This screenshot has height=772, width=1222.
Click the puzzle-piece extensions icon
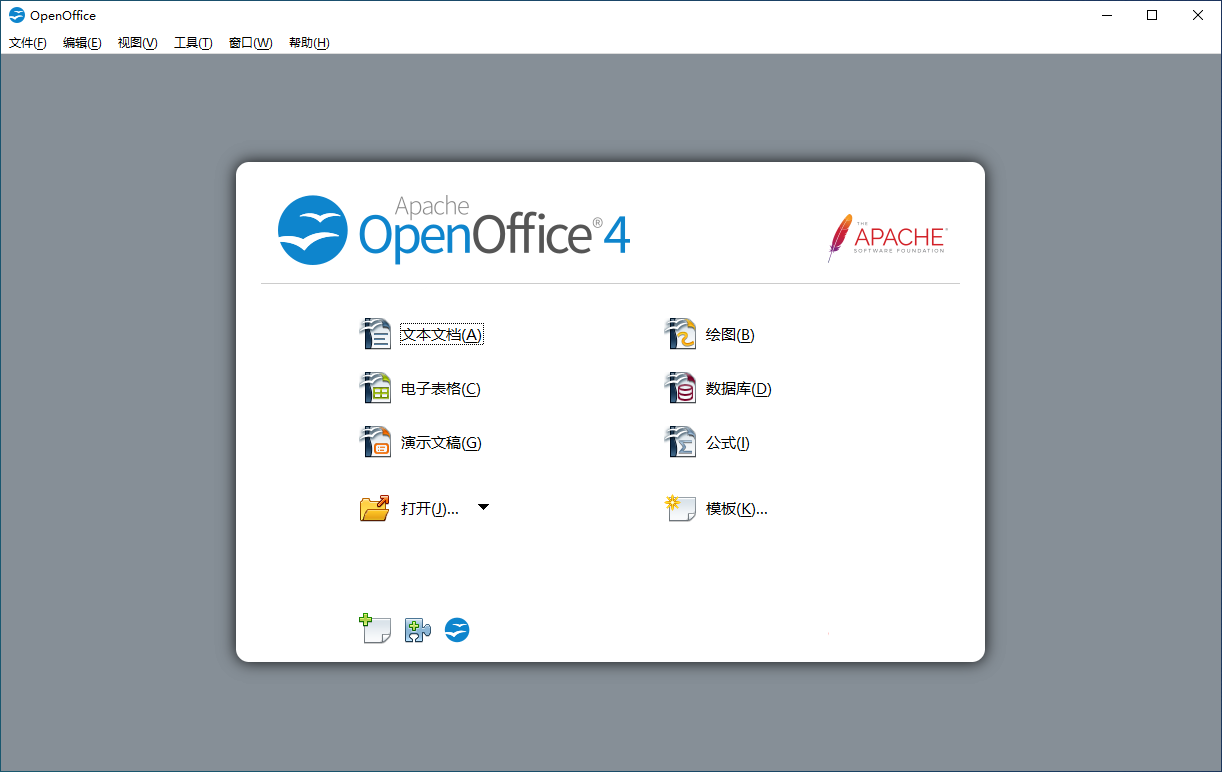418,630
